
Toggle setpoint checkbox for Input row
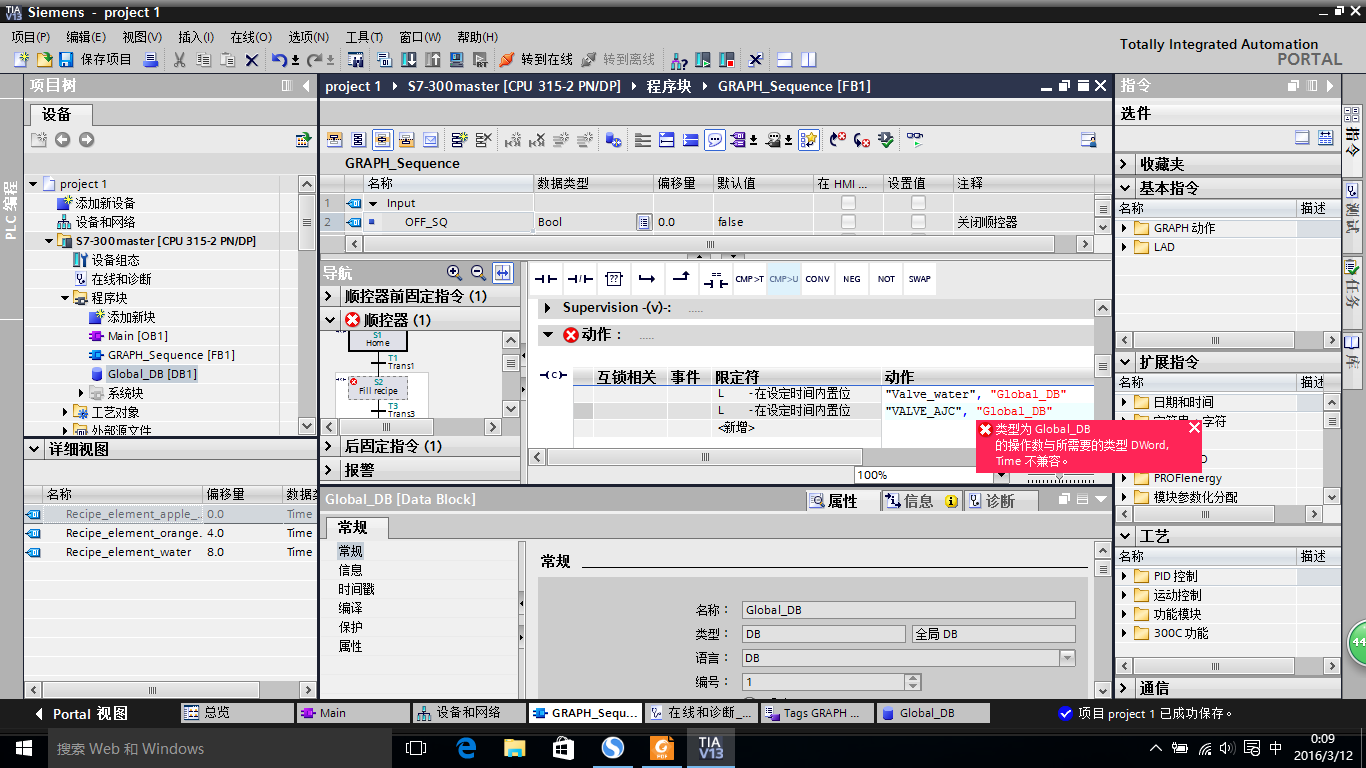[918, 203]
